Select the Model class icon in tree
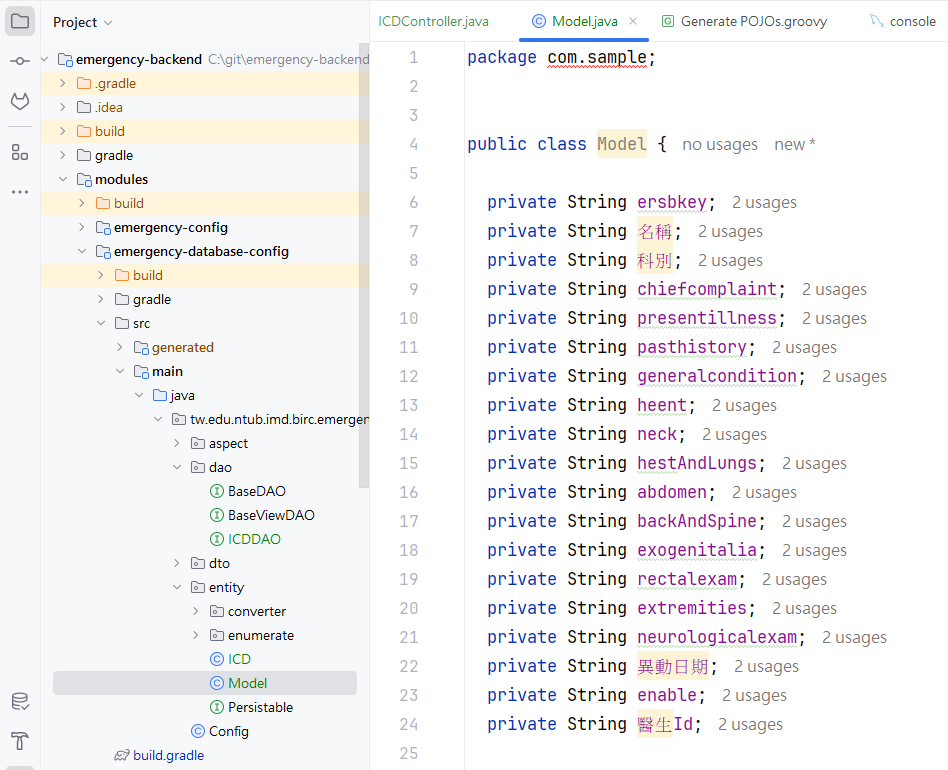The height and width of the screenshot is (770, 948). coord(216,684)
